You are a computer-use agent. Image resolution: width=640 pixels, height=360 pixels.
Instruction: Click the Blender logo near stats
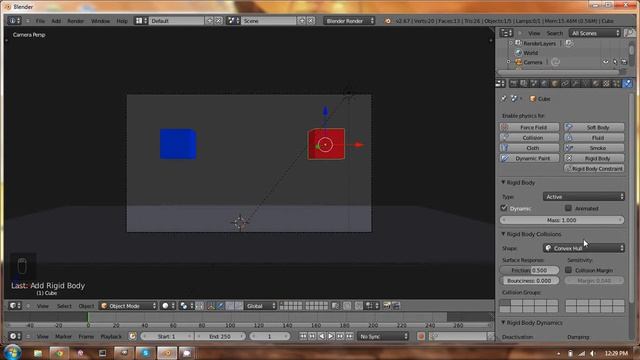[x=387, y=21]
